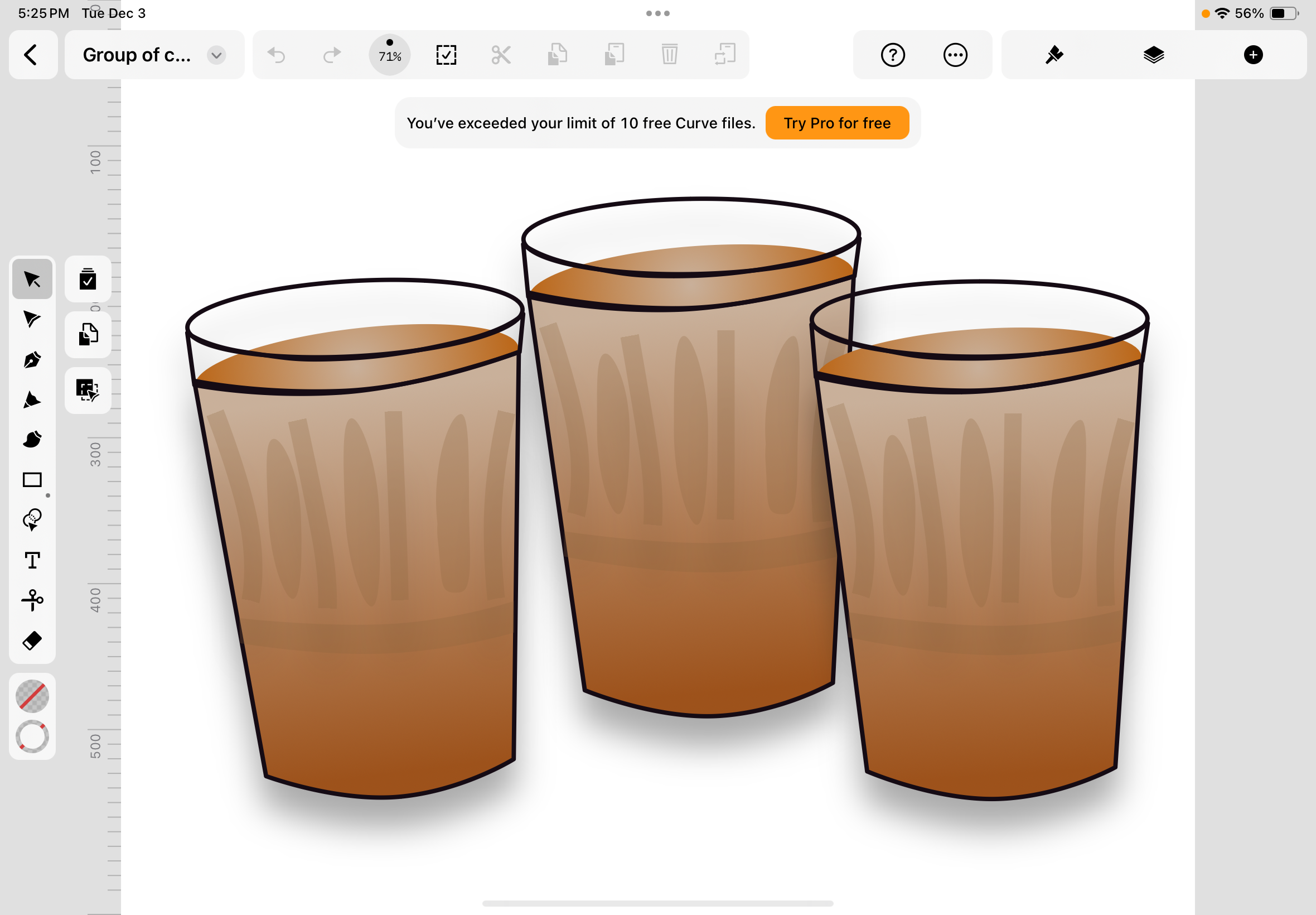The height and width of the screenshot is (915, 1316).
Task: Open the add menu plus button
Action: (1253, 55)
